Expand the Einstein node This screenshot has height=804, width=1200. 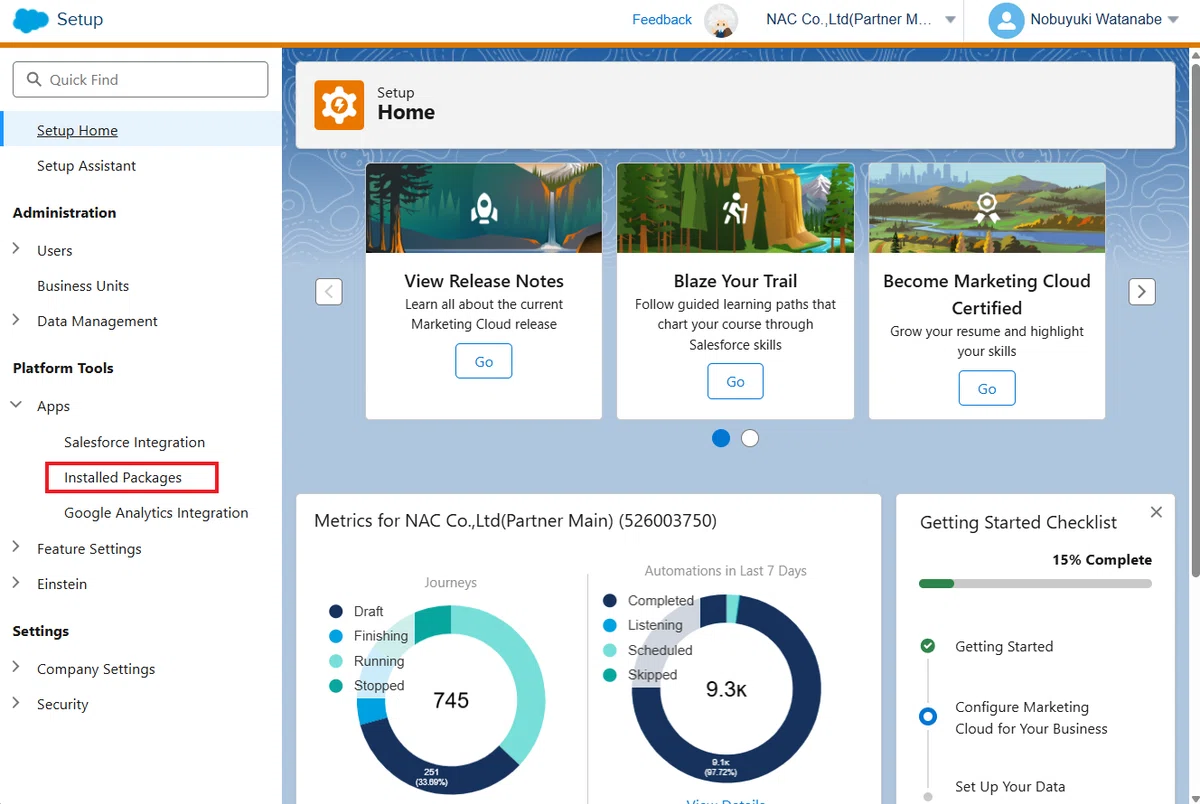tap(16, 582)
